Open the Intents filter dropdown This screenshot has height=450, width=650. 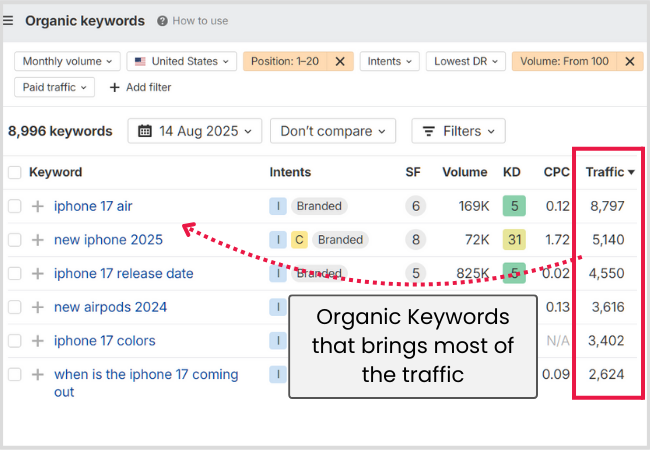tap(390, 61)
